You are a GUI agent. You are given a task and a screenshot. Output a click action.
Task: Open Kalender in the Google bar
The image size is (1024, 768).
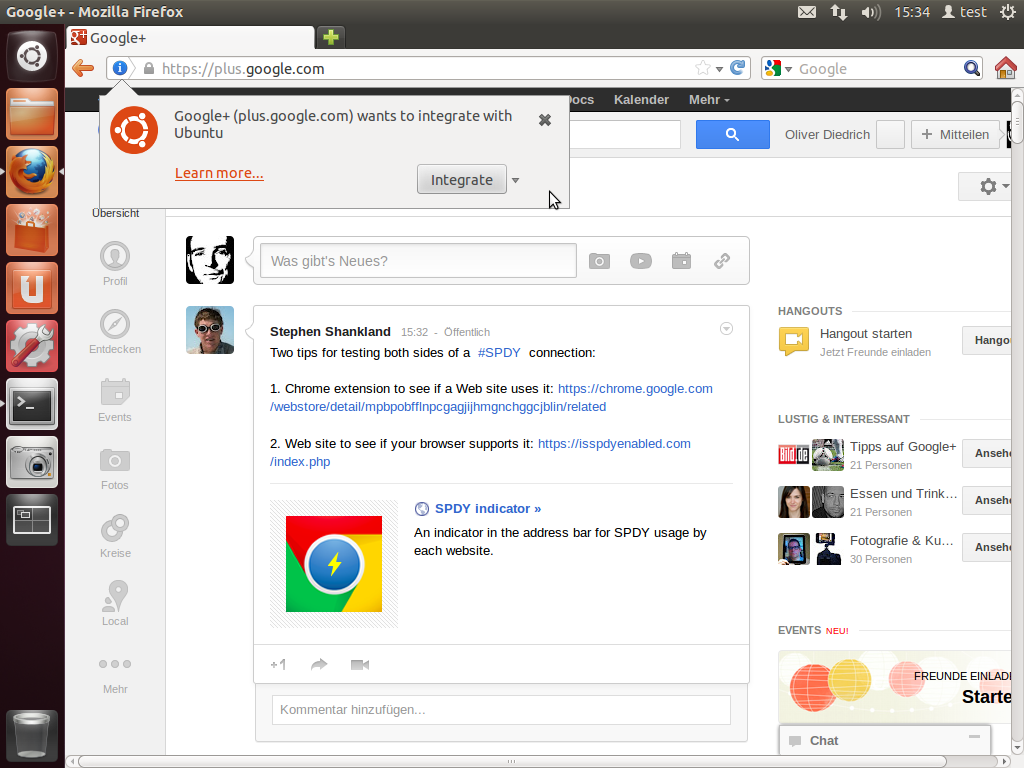pyautogui.click(x=641, y=100)
